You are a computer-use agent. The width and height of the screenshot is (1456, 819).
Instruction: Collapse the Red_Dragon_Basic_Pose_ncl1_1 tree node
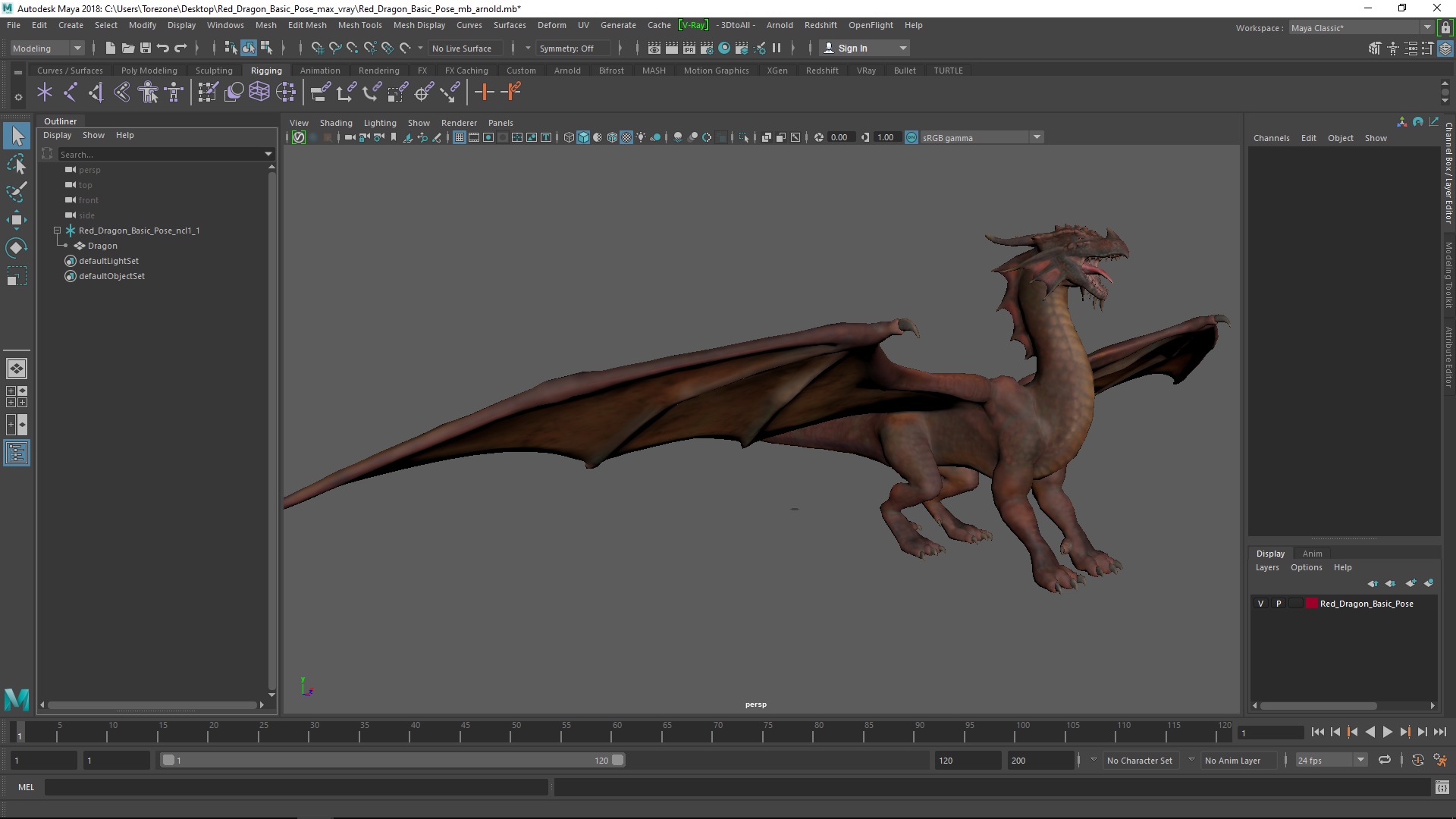click(x=57, y=230)
